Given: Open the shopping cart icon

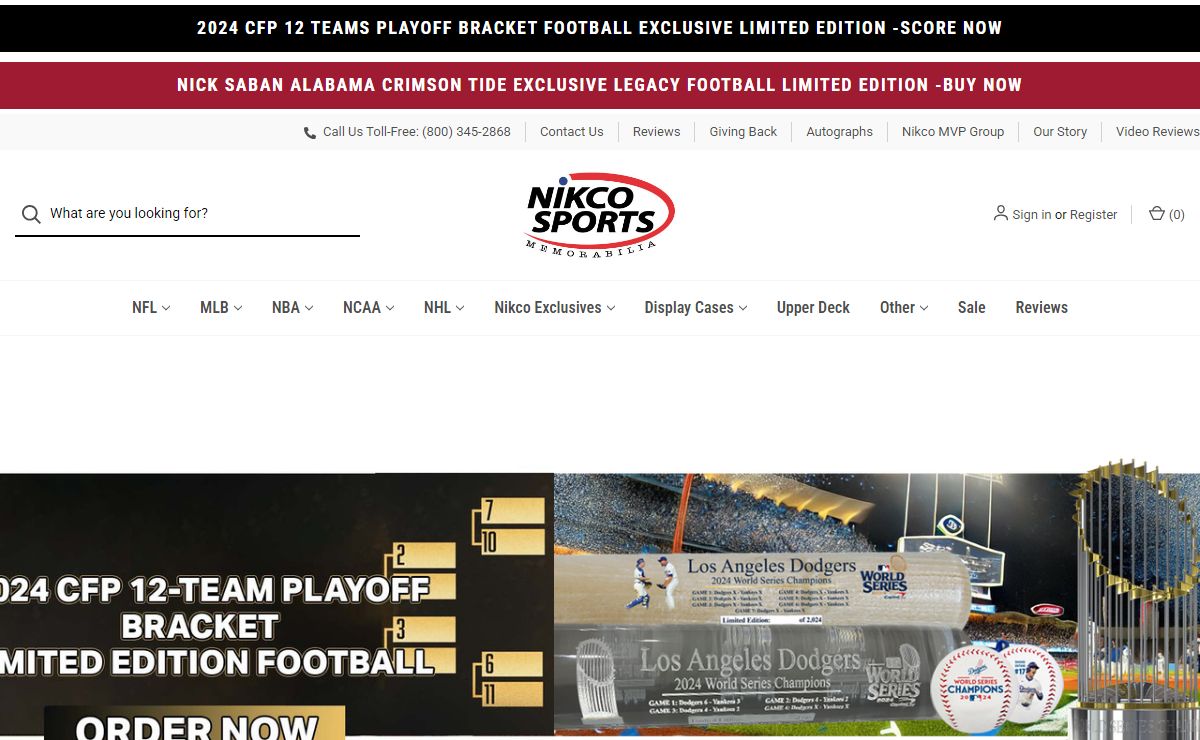Looking at the screenshot, I should click(x=1156, y=213).
